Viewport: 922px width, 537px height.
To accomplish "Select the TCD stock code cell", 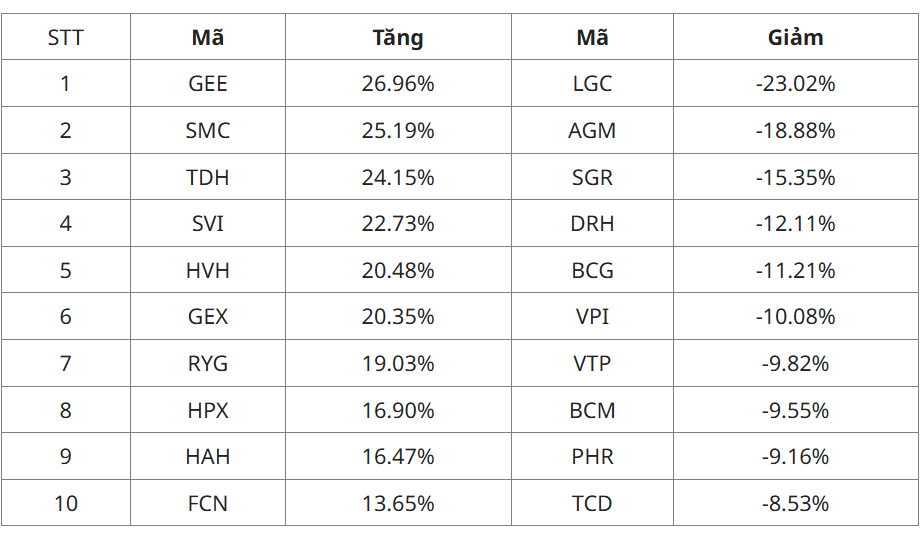I will click(x=592, y=504).
